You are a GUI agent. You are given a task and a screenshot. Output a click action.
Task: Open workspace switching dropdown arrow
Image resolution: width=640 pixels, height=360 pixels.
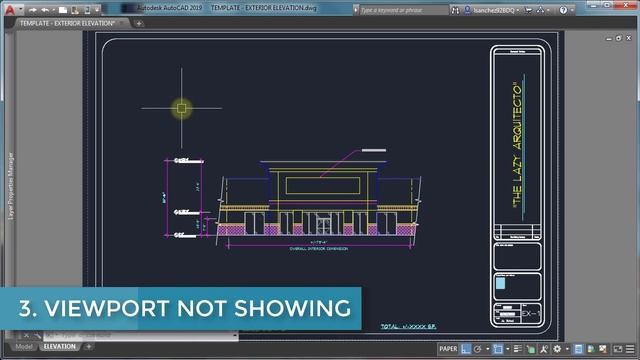click(567, 349)
